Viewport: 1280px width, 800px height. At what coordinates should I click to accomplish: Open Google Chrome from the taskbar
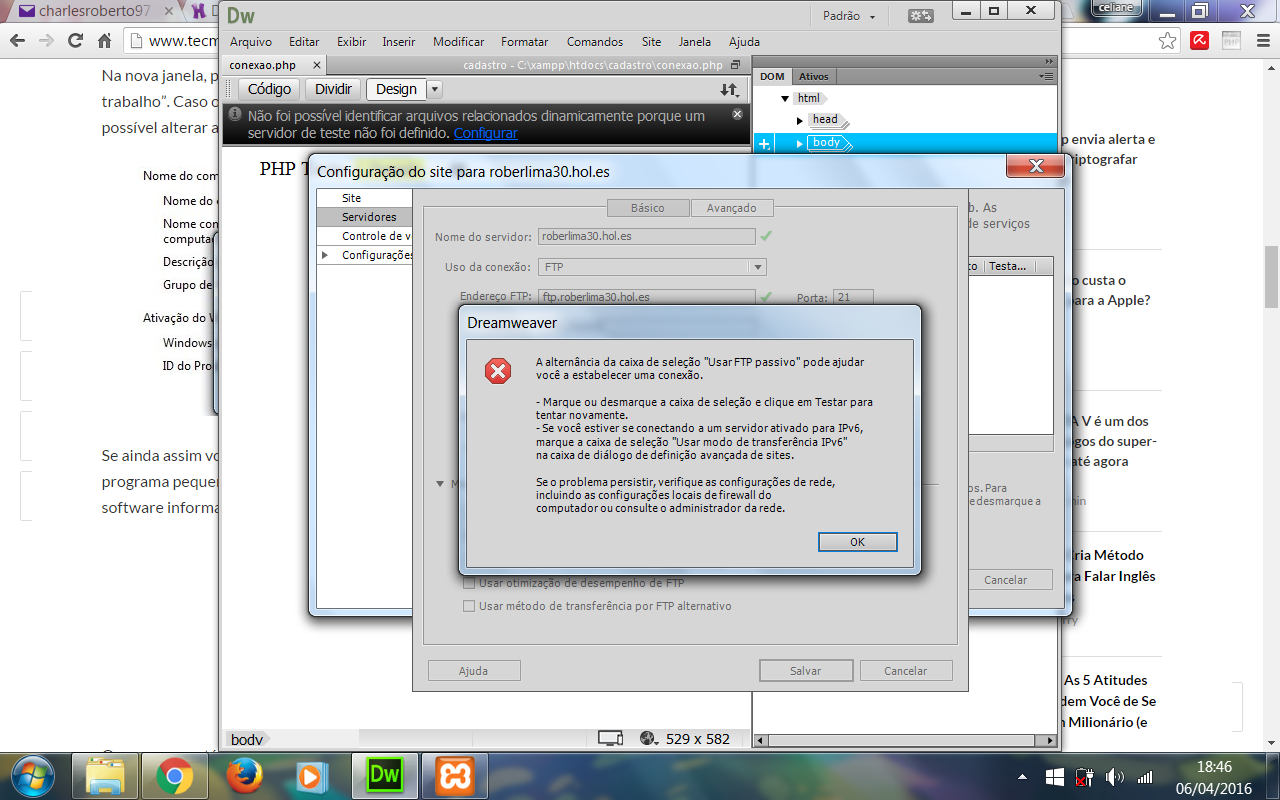tap(174, 776)
